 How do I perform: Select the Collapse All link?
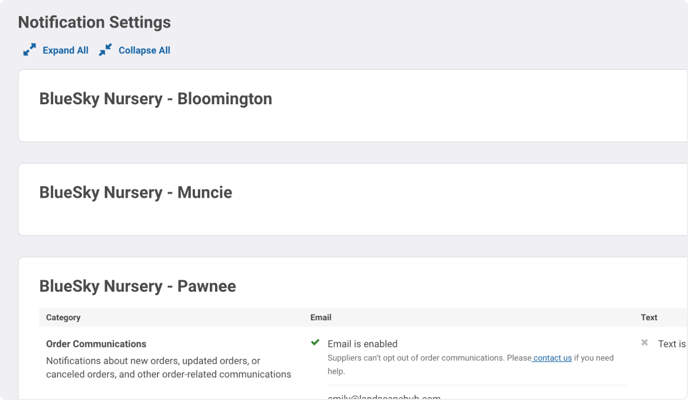tap(144, 50)
